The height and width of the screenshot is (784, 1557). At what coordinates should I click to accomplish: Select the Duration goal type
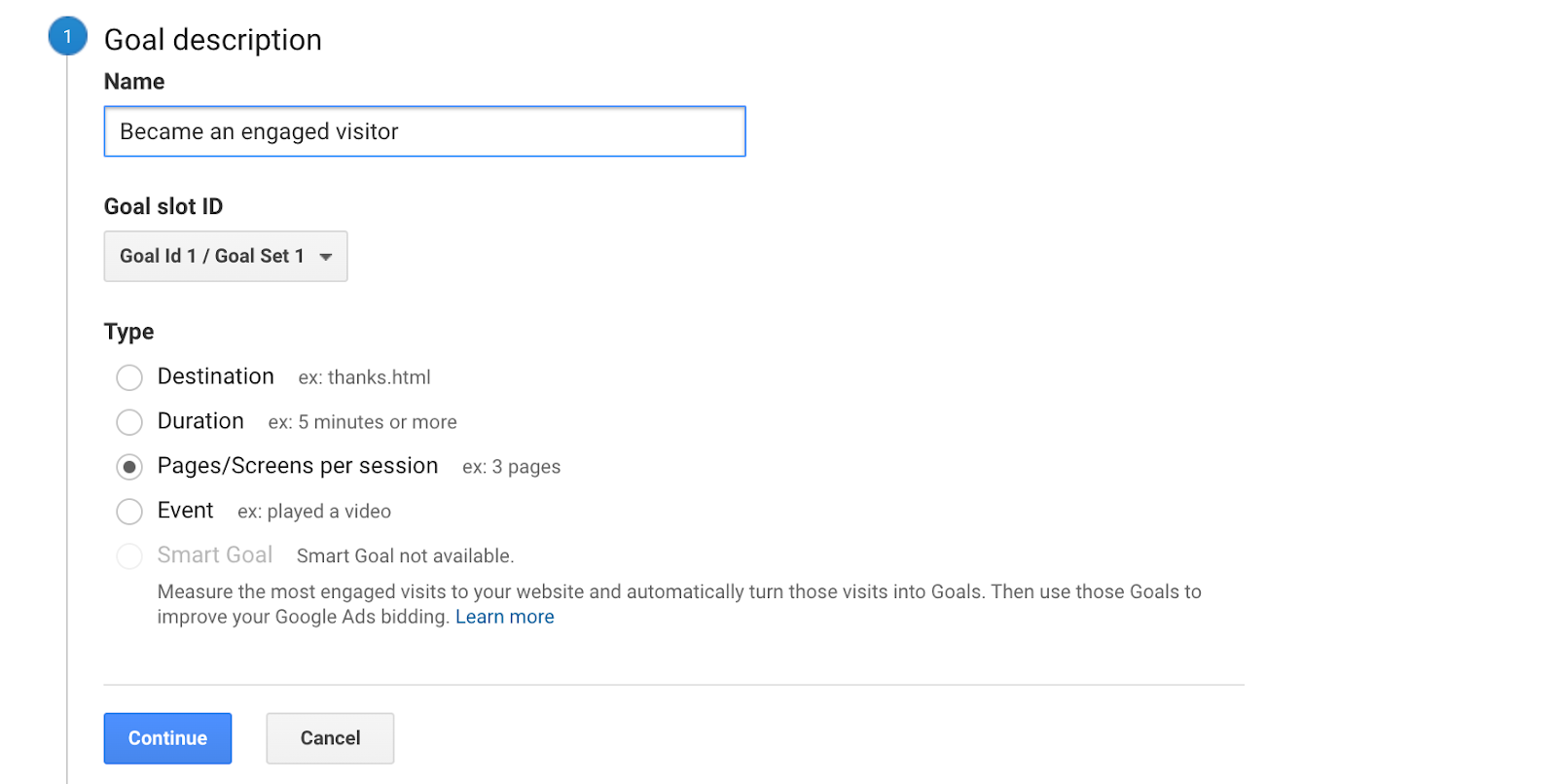click(x=129, y=422)
